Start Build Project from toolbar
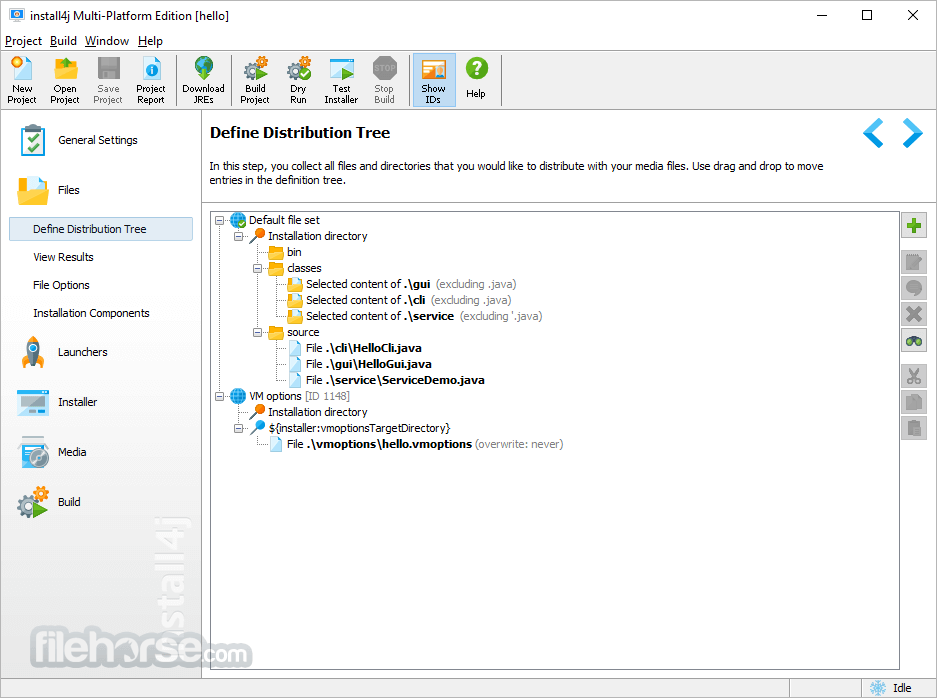937x698 pixels. pos(255,80)
